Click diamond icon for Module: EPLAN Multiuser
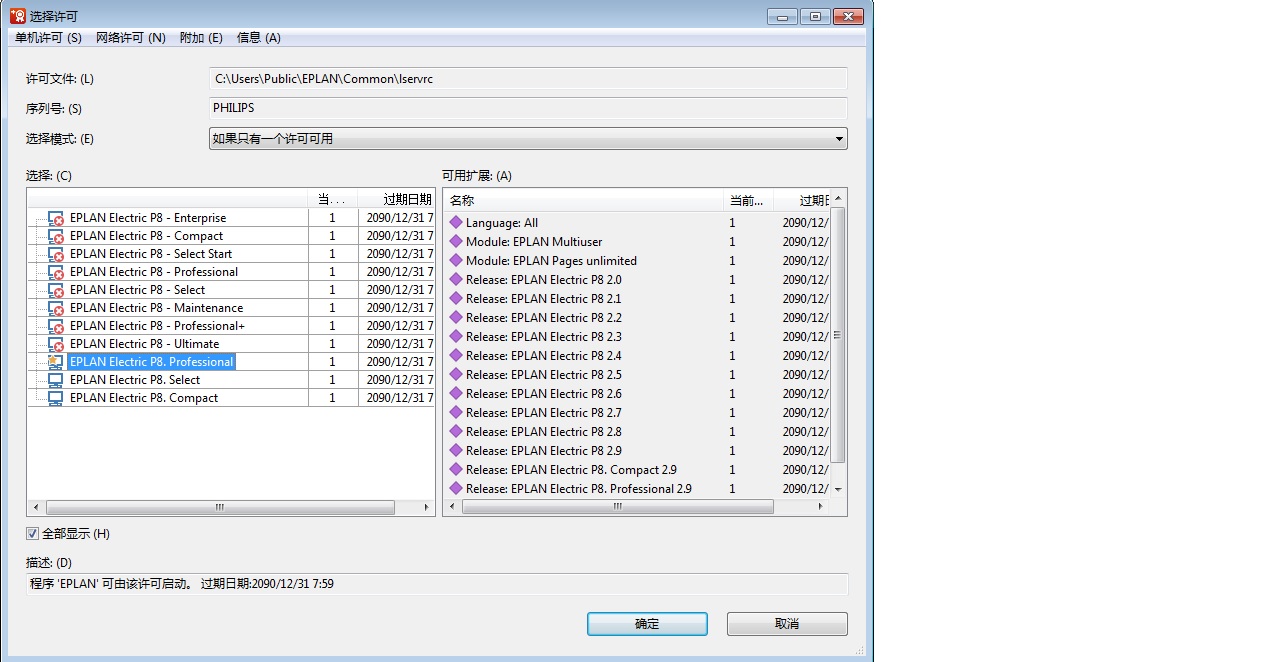The width and height of the screenshot is (1274, 662). click(x=456, y=242)
